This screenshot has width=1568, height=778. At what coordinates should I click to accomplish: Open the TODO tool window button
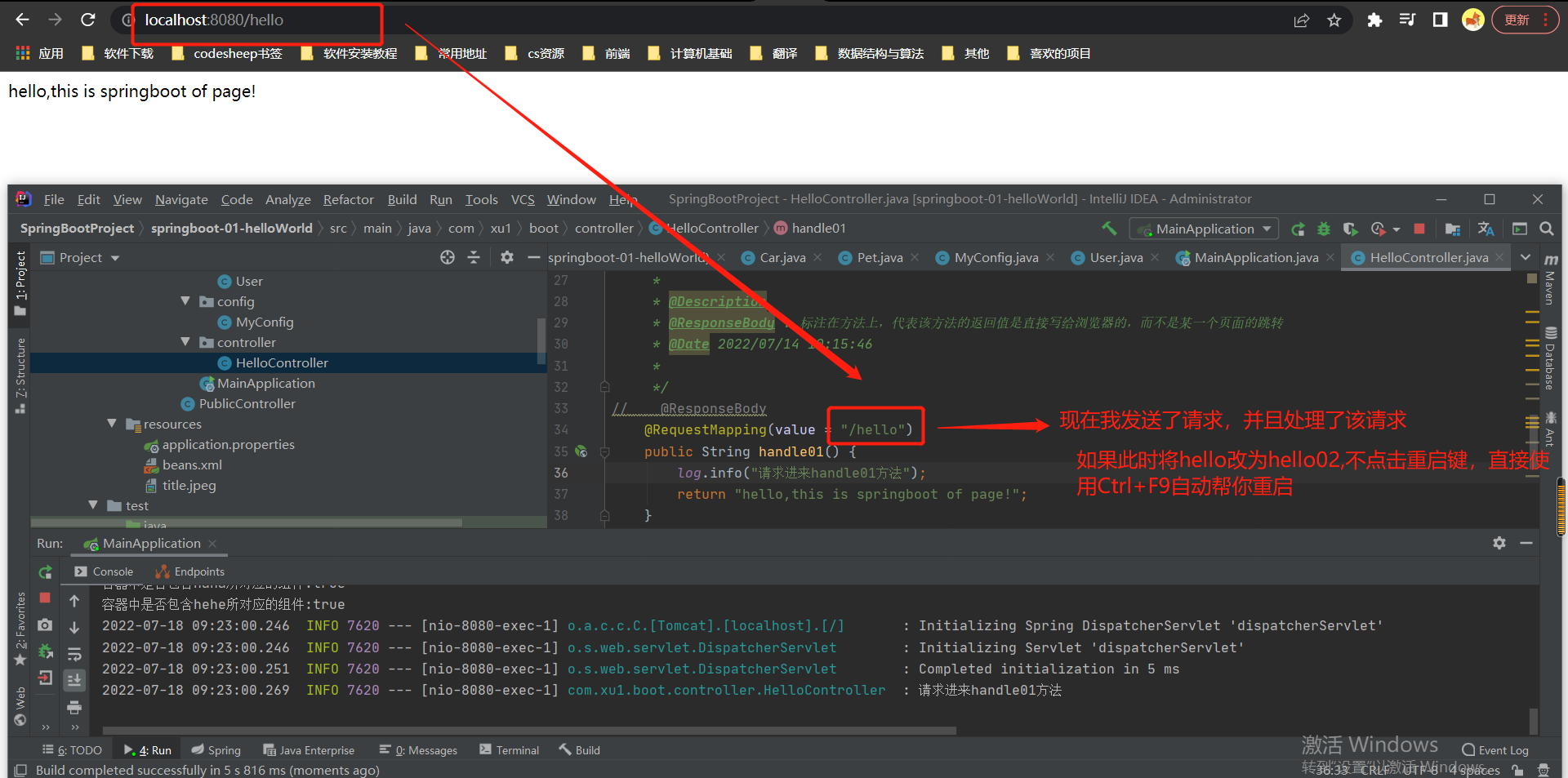pos(73,750)
